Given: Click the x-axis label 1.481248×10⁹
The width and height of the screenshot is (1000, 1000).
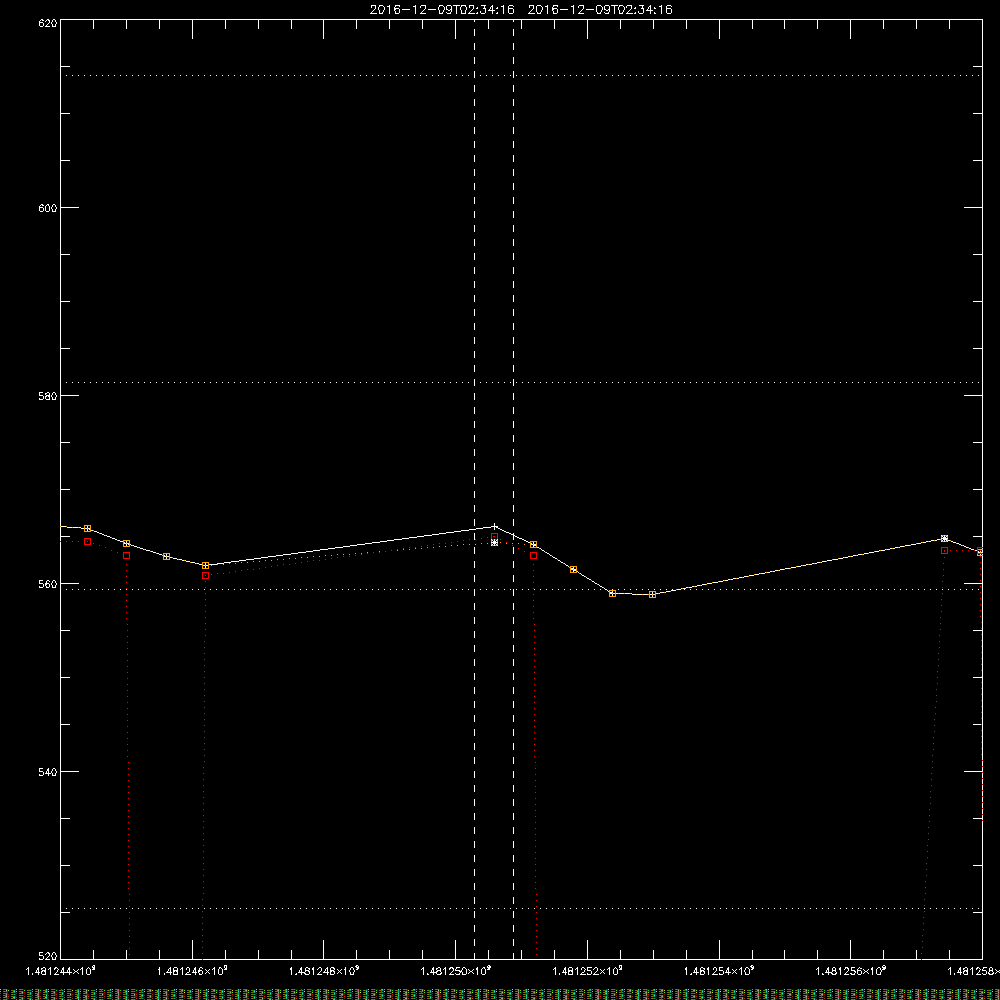Looking at the screenshot, I should pos(324,971).
